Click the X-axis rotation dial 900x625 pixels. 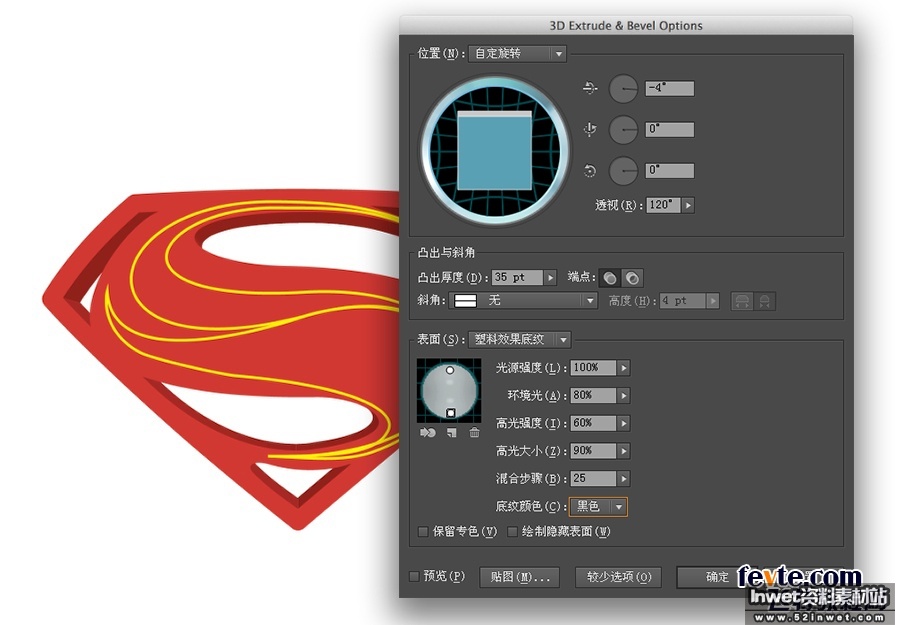point(623,89)
